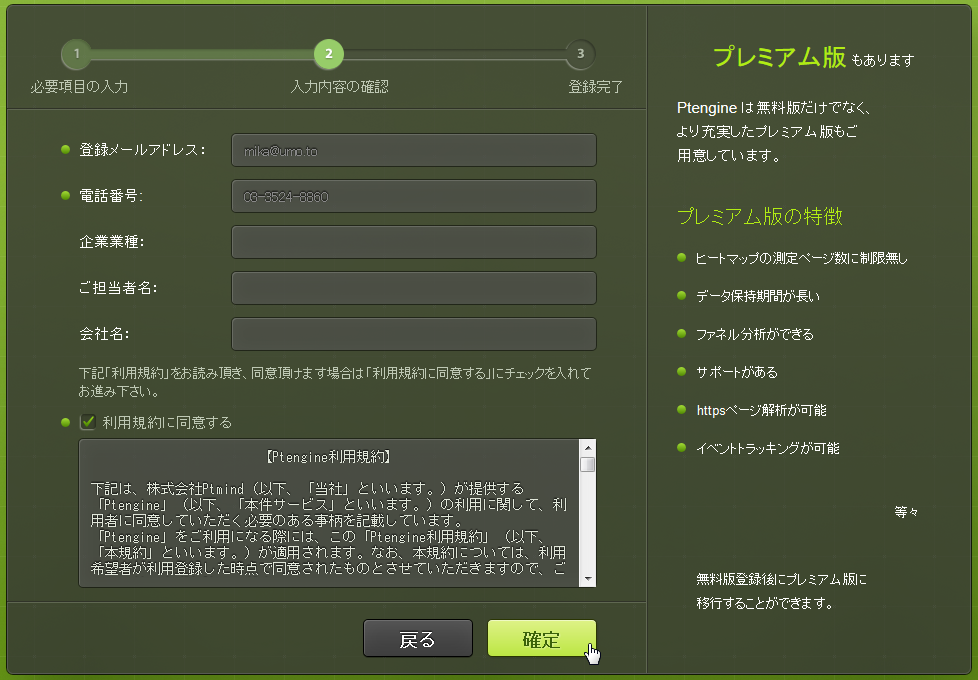Click the 【Ptengine利用規約】 heading text
Viewport: 978px width, 680px height.
(x=329, y=457)
